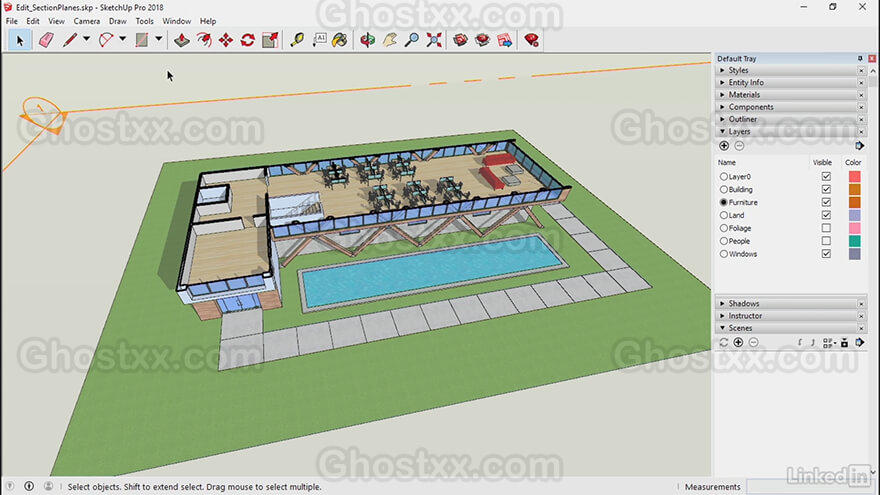Open the Draw menu
This screenshot has height=495, width=880.
click(117, 21)
